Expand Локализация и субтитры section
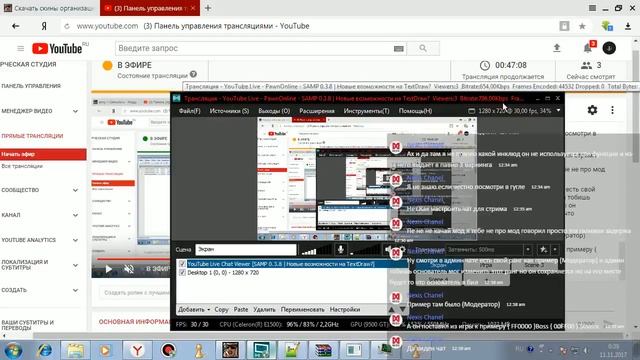Screen dimensions: 640x360 [x=76, y=265]
